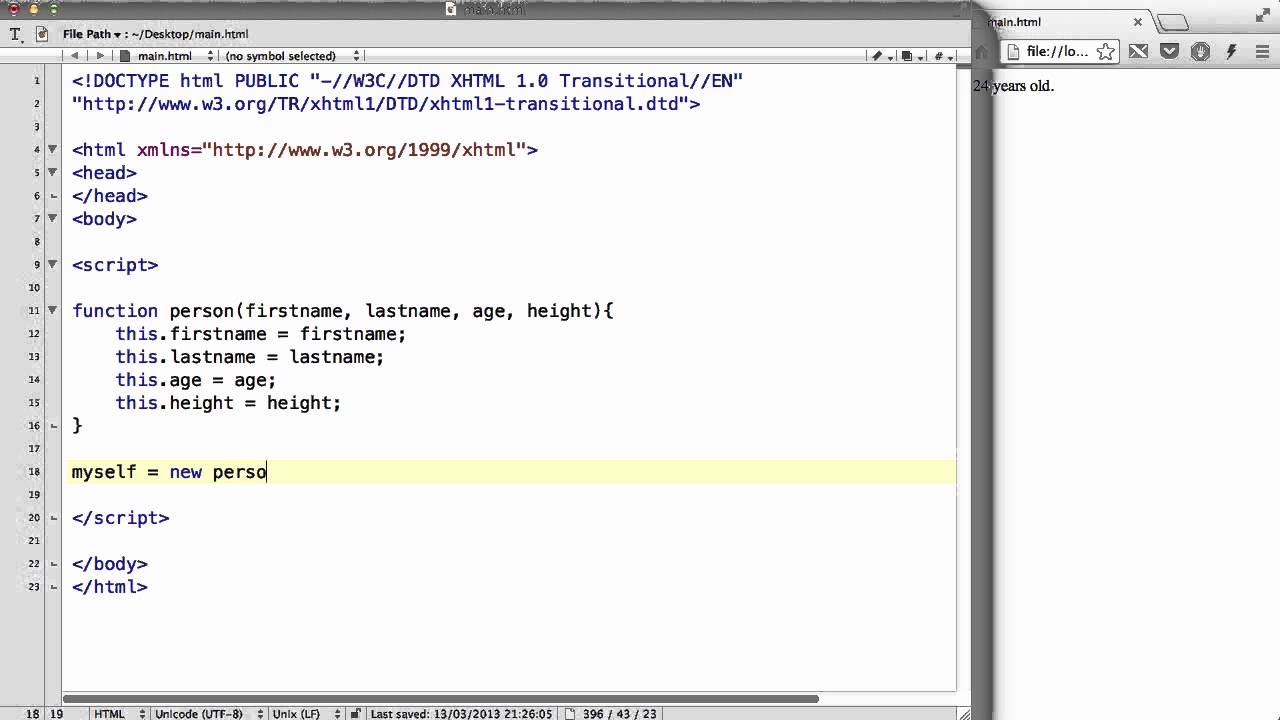This screenshot has width=1280, height=720.
Task: Click the fold end marker on line 20
Action: (53, 518)
